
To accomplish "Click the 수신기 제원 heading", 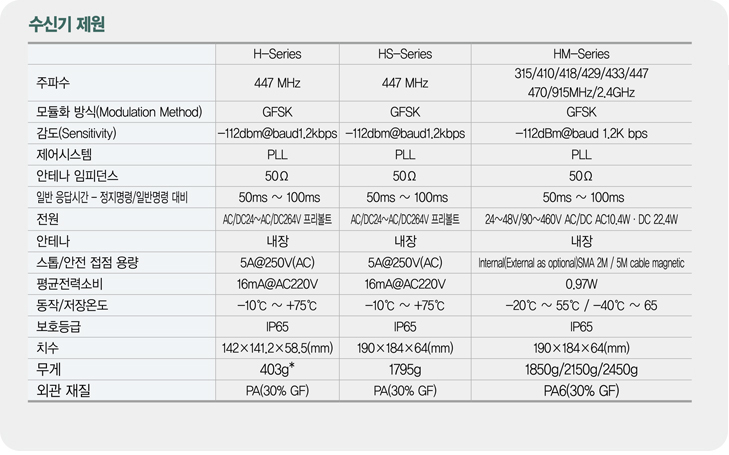I will tap(67, 24).
